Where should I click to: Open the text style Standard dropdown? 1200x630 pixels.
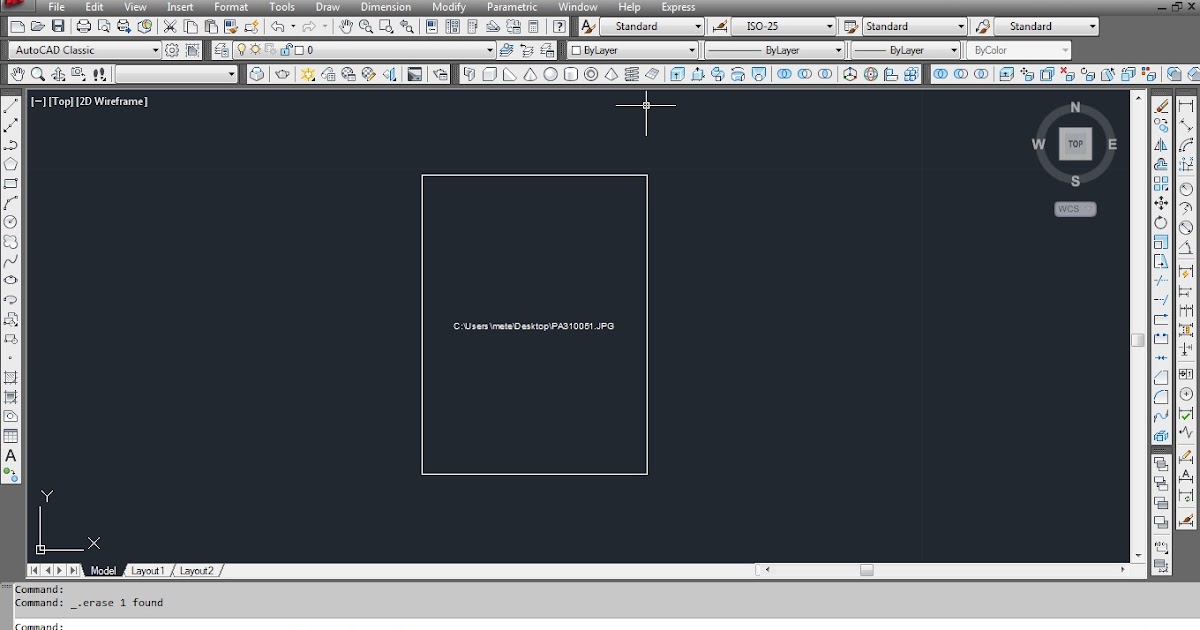pos(652,26)
